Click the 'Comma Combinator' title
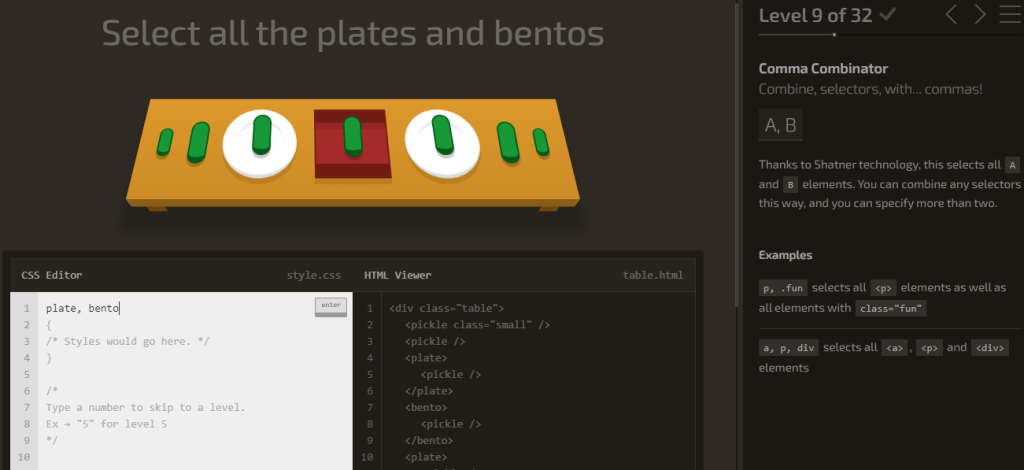 823,69
